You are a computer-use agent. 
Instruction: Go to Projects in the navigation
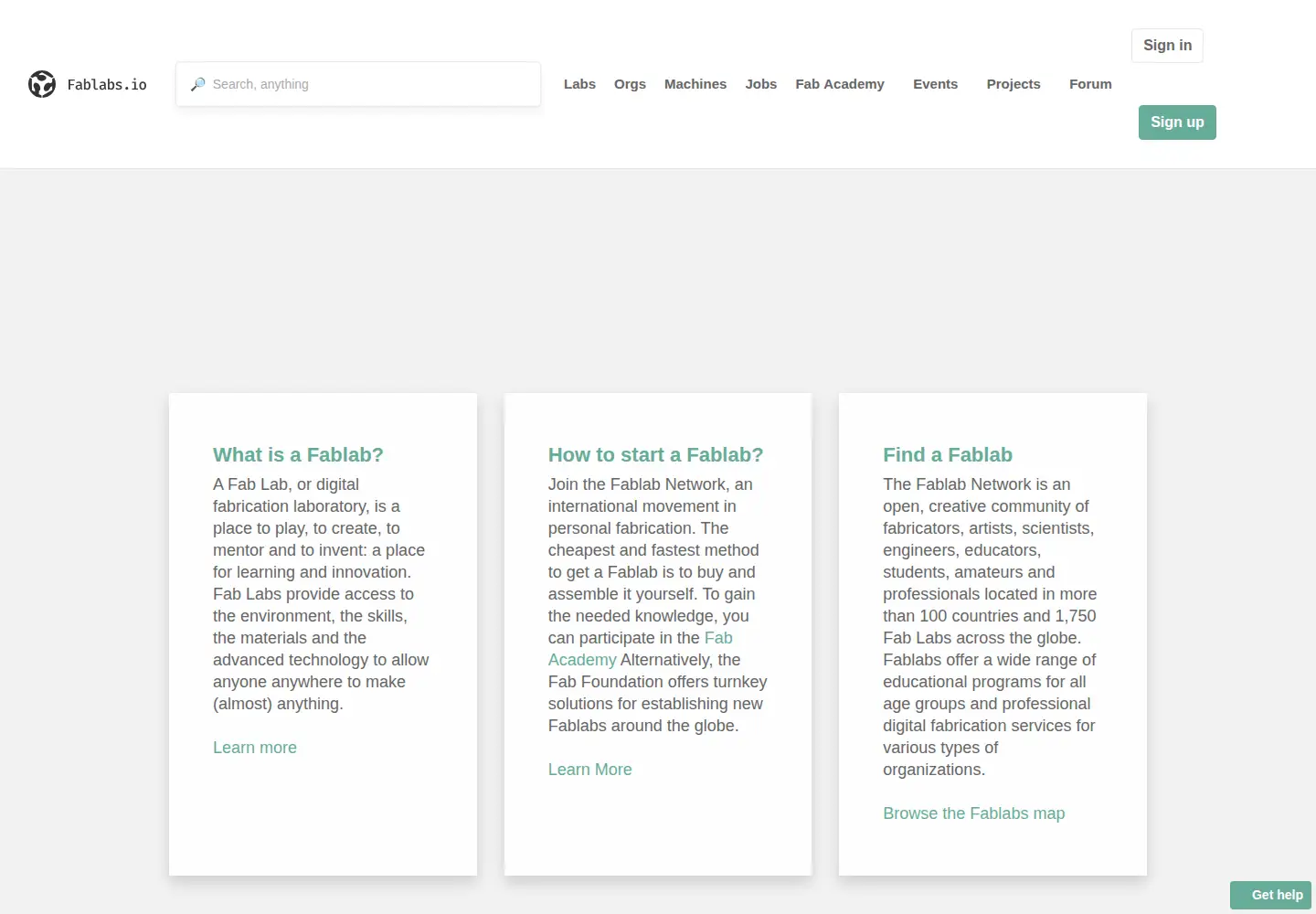1014,84
